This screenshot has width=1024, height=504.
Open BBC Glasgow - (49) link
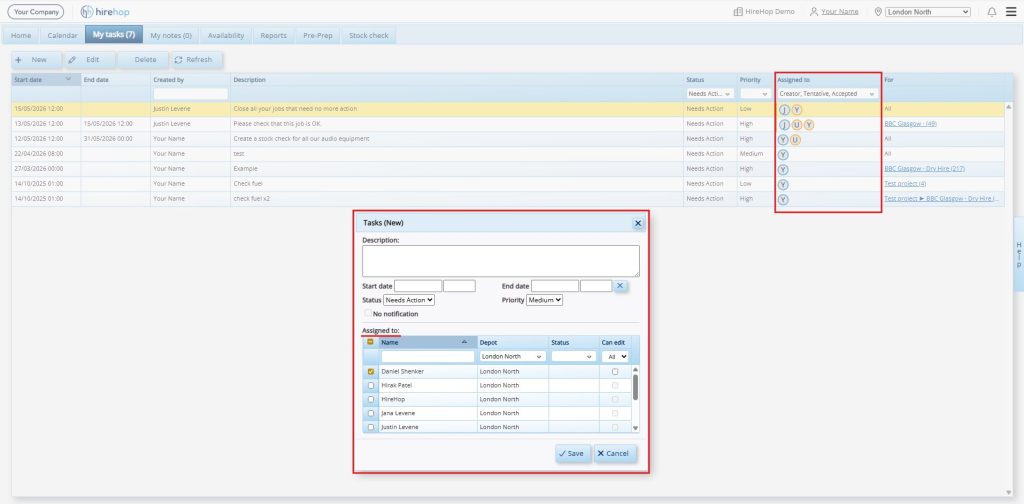click(910, 124)
